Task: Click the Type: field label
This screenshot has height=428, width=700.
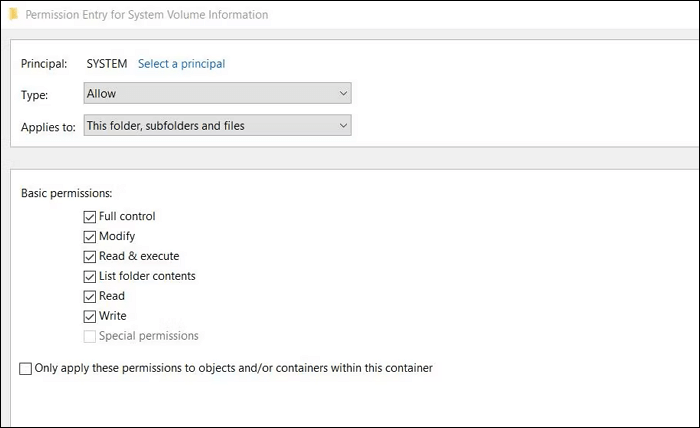Action: click(x=35, y=93)
